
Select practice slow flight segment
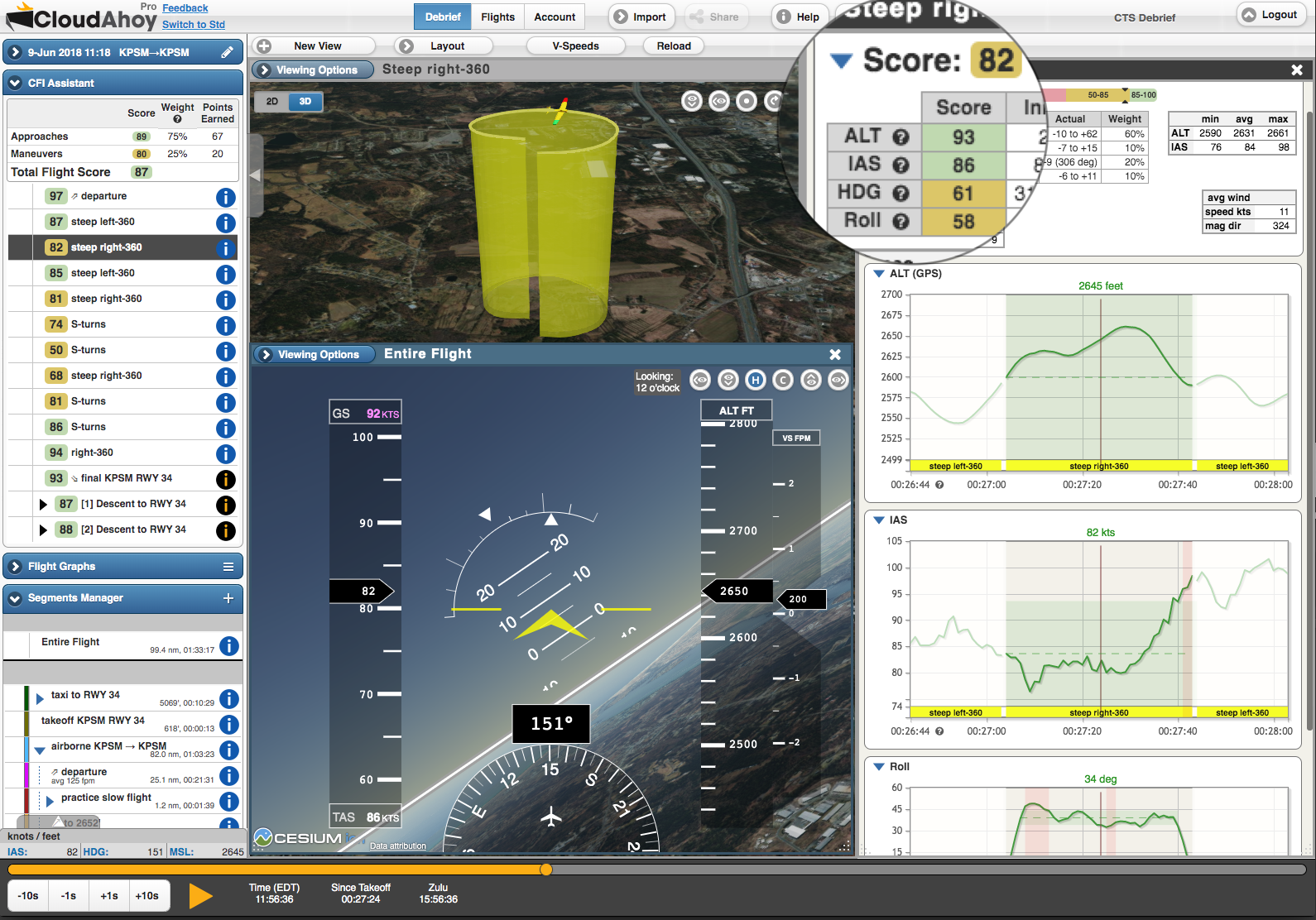[106, 798]
